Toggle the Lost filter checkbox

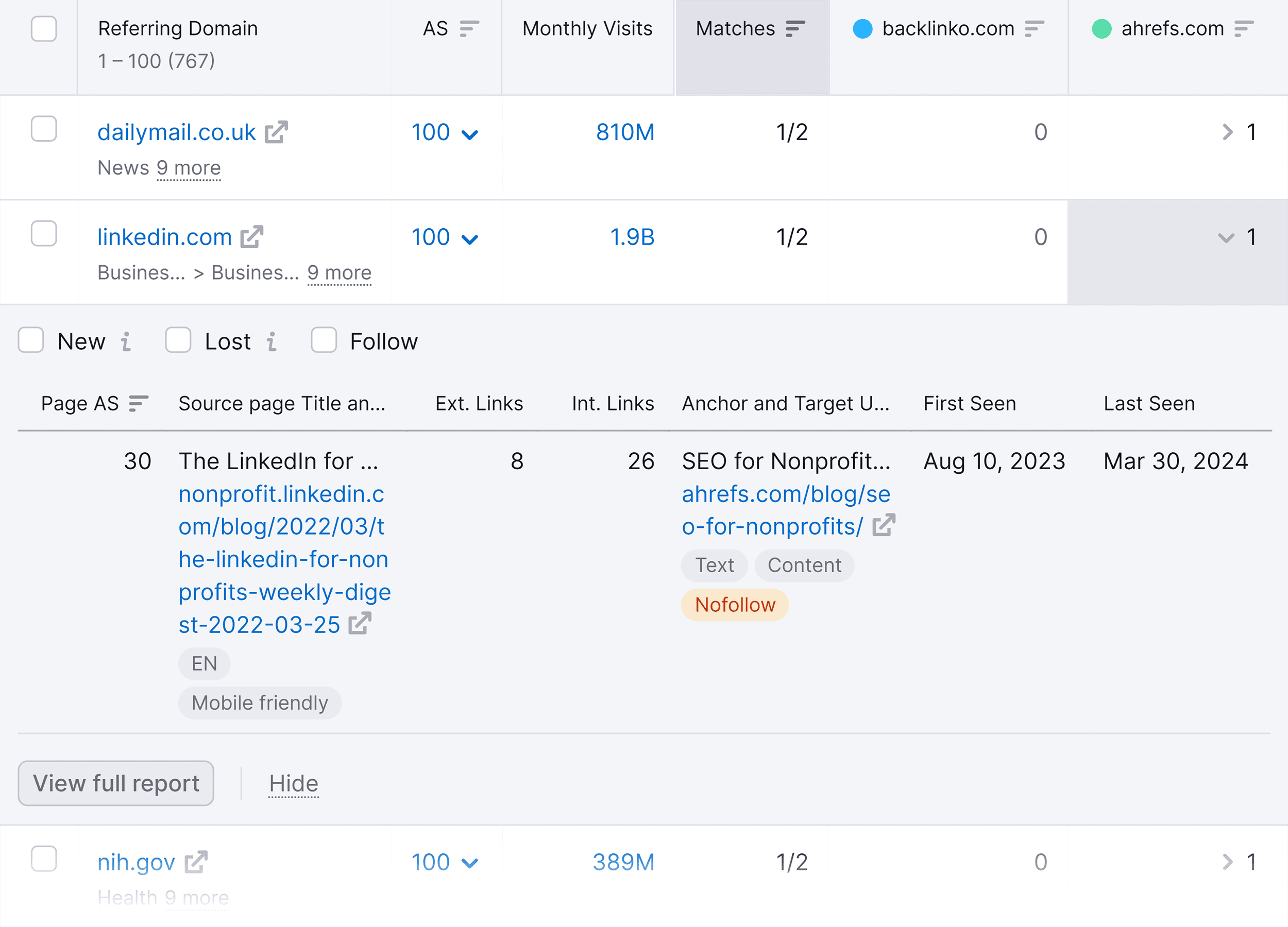click(179, 341)
